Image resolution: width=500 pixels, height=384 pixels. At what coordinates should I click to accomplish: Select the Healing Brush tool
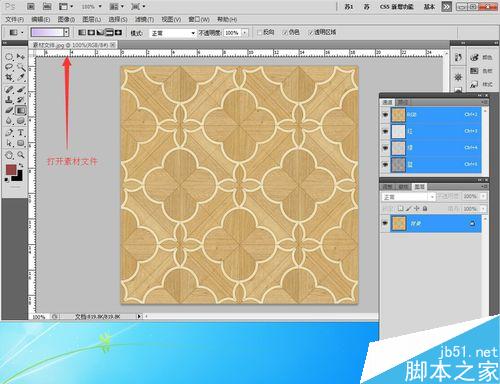9,89
